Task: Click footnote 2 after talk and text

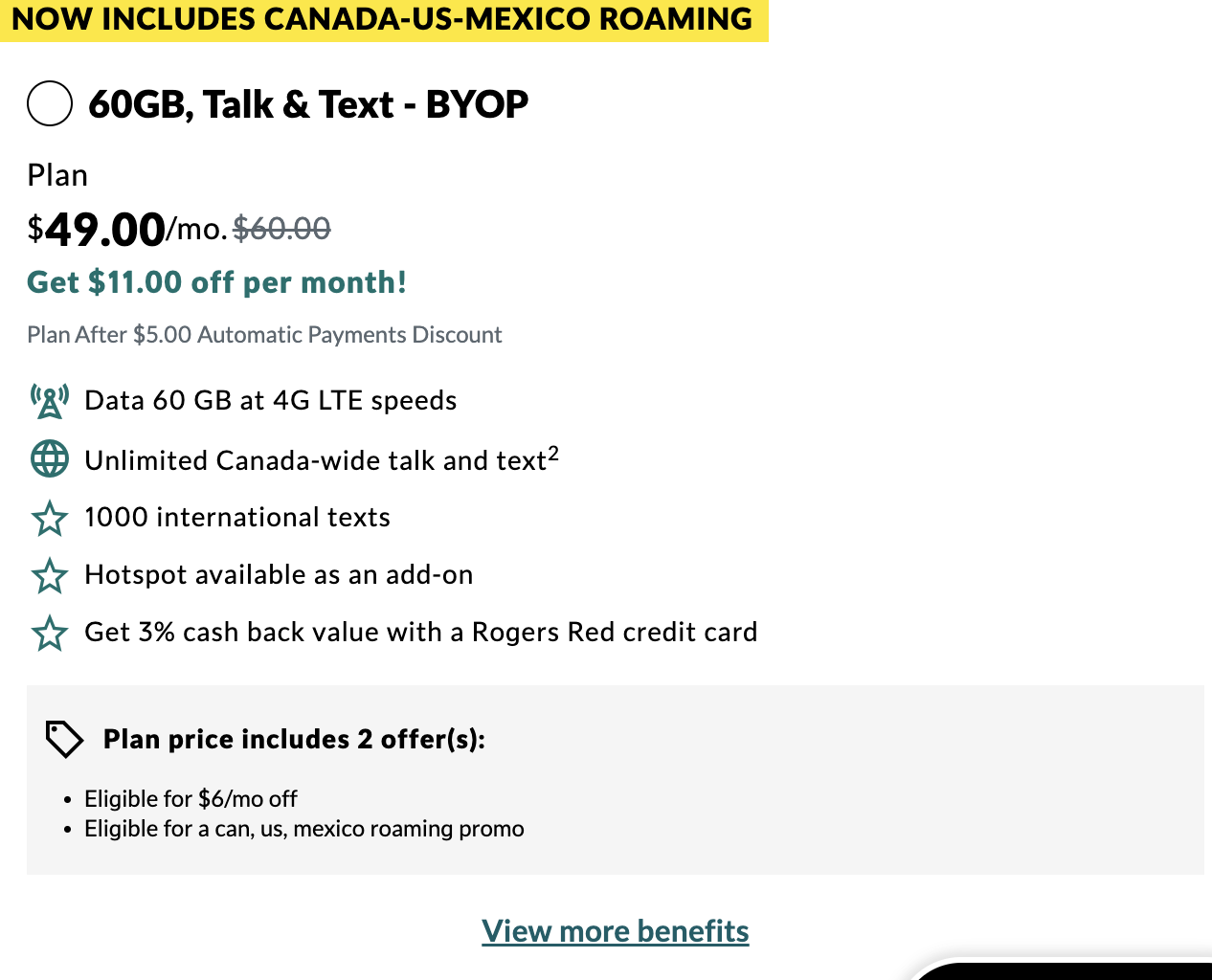Action: point(553,454)
